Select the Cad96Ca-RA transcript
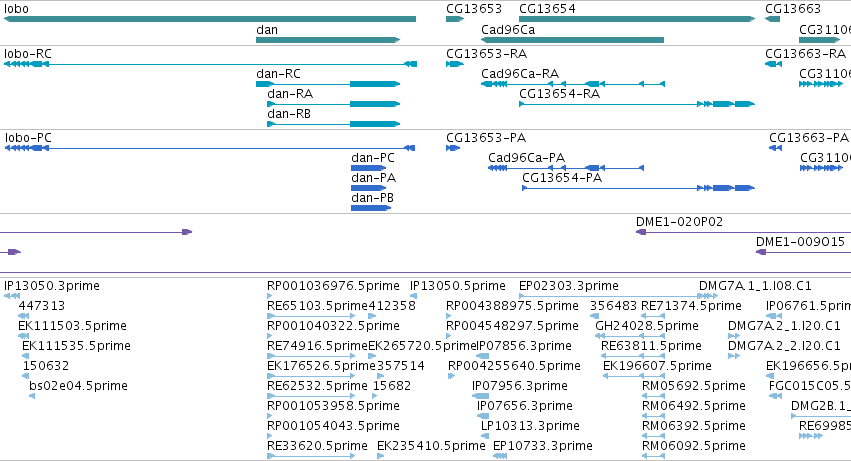Image resolution: width=851 pixels, height=461 pixels. 573,84
